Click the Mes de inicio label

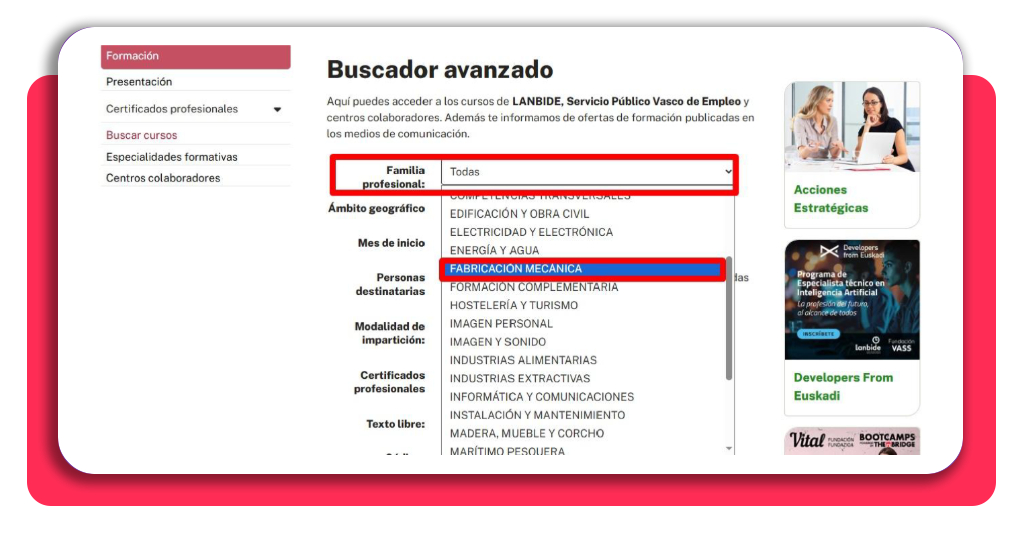point(391,243)
